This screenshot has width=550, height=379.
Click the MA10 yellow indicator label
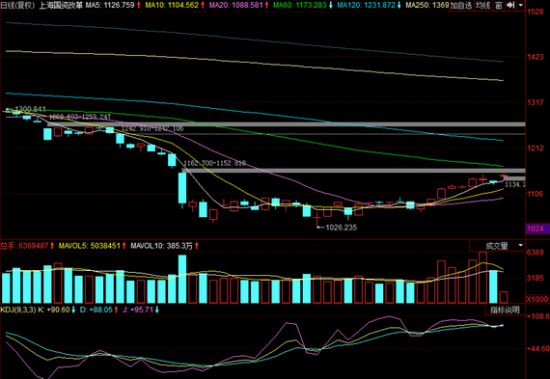tap(174, 5)
